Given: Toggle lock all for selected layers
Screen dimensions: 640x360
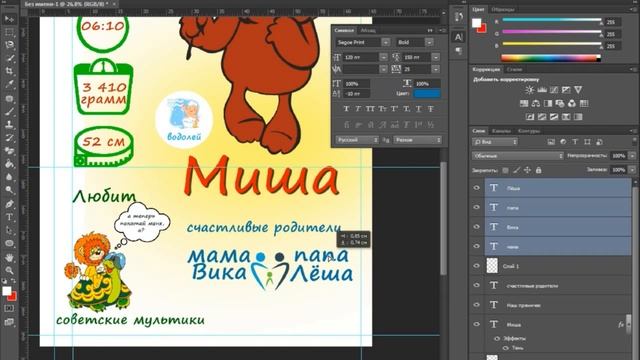Looking at the screenshot, I should (539, 170).
